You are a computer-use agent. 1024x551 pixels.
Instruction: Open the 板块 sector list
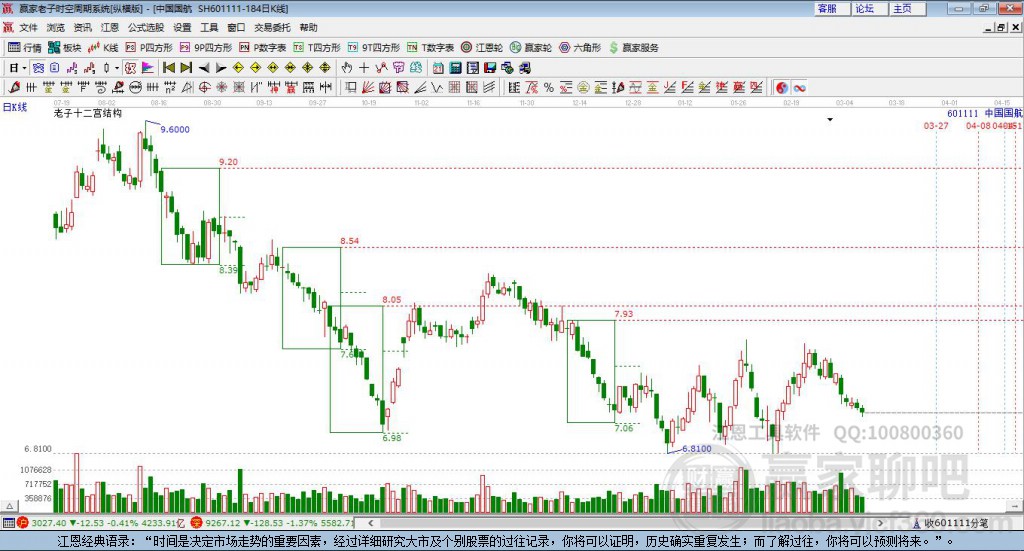(65, 48)
